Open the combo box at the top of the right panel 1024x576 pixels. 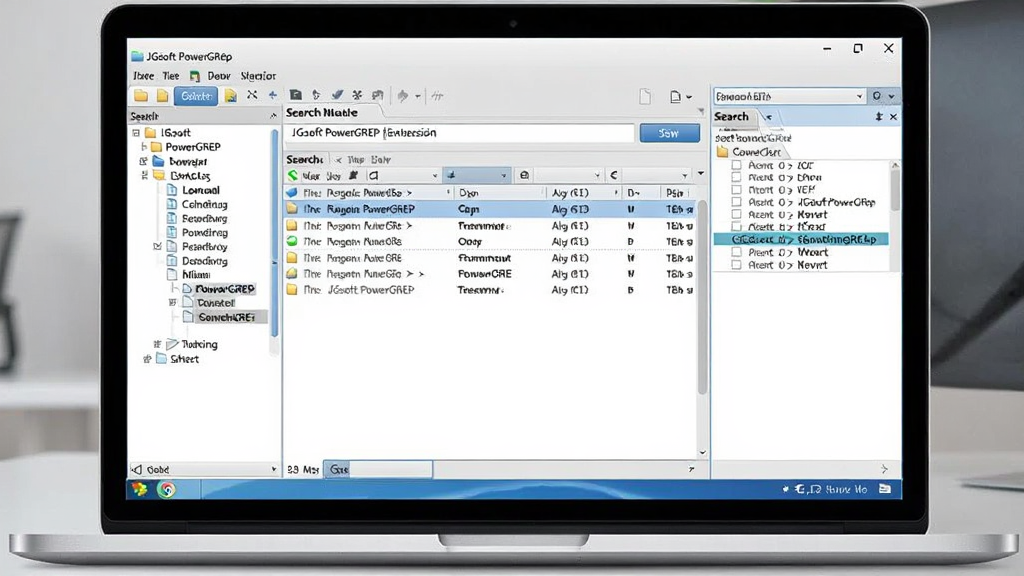pos(790,96)
